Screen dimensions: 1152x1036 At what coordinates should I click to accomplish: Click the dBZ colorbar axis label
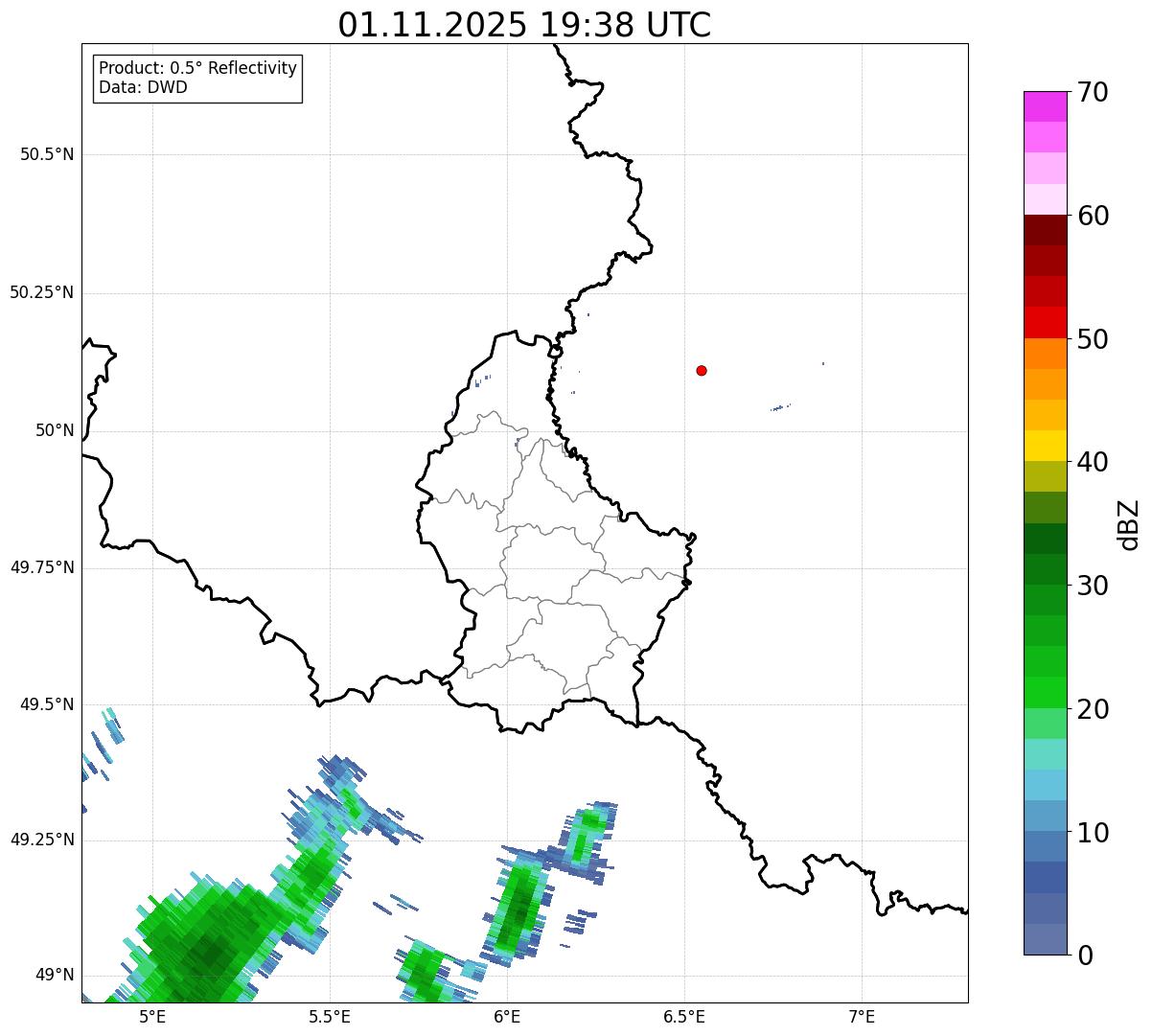pos(1129,524)
